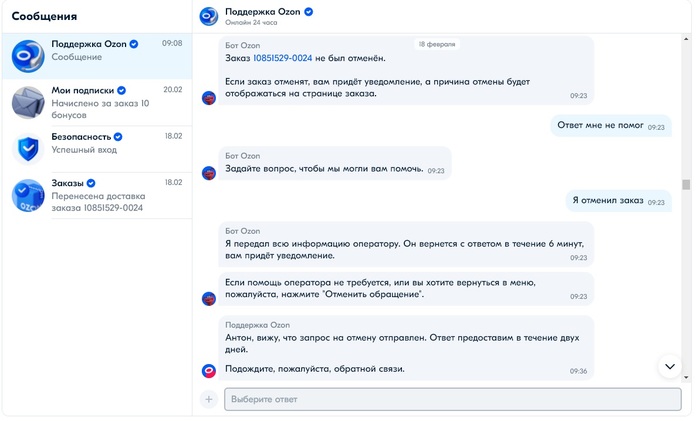Click the scrollbar up arrow in chat

tap(686, 39)
